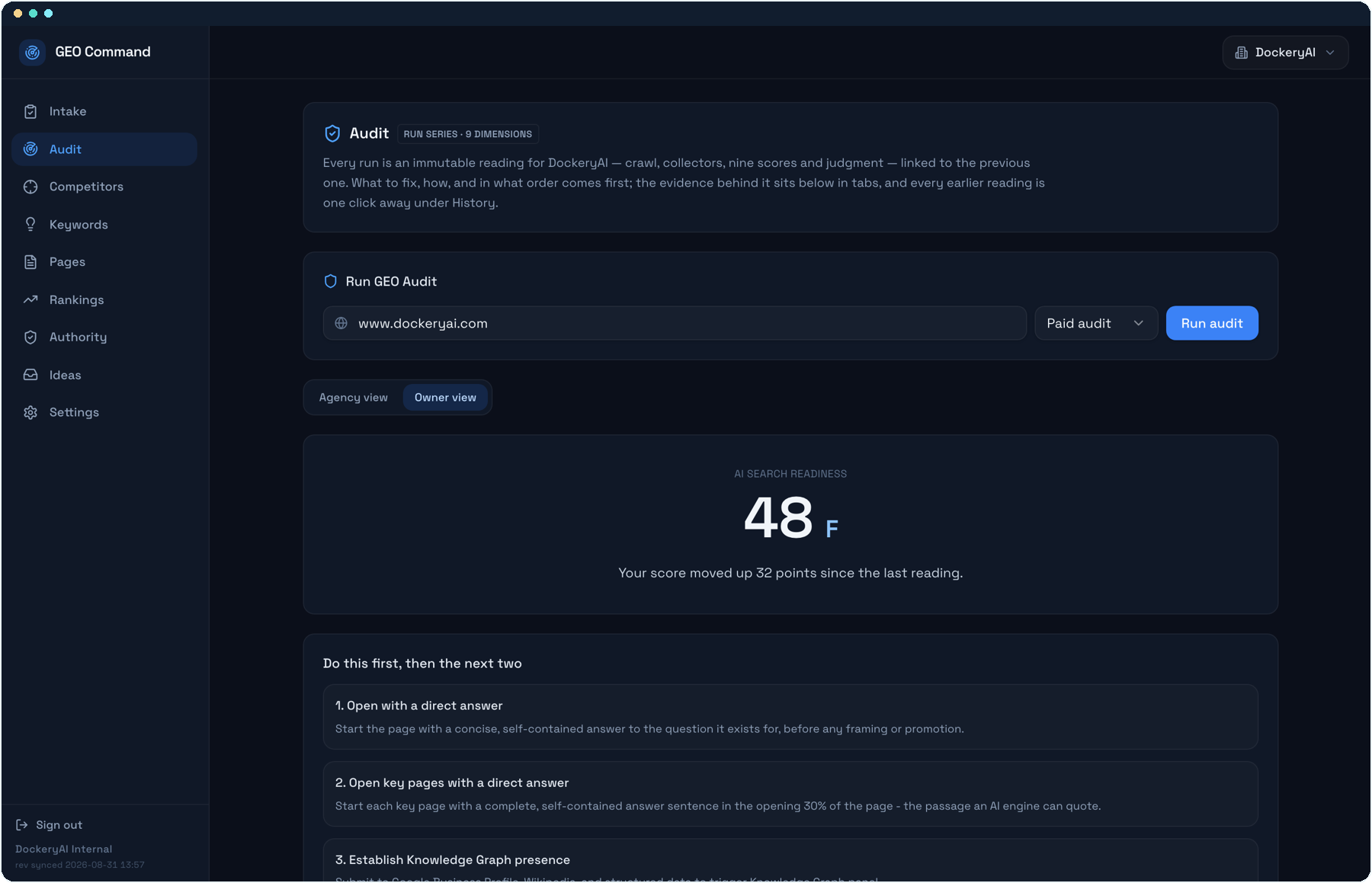Open the 'Open with a direct answer' card
The image size is (1372, 883).
(790, 717)
